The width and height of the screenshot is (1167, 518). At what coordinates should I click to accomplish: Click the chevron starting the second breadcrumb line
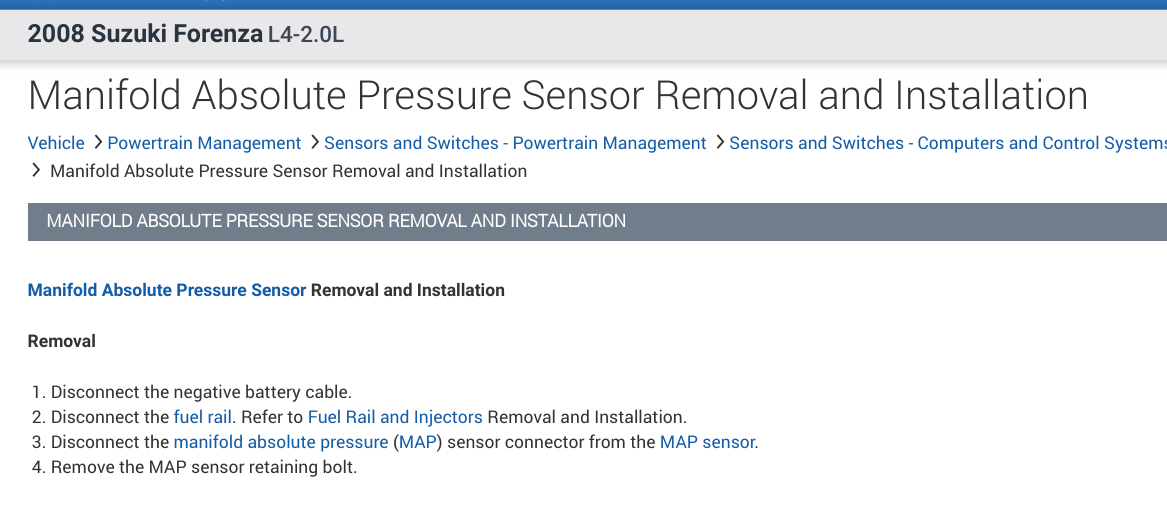[x=37, y=171]
